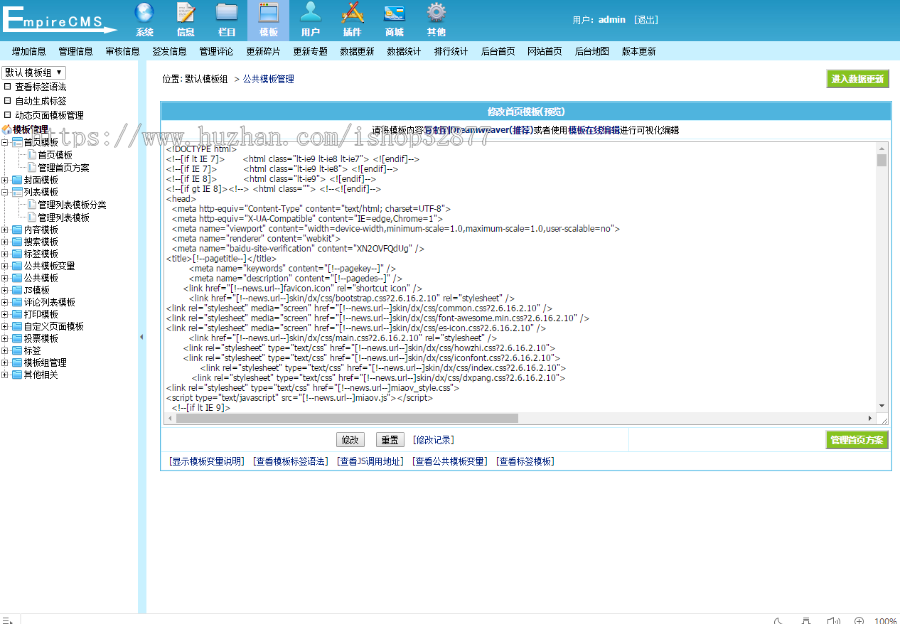The image size is (900, 624).
Task: Open the 查看JS调用地址 link
Action: (370, 461)
